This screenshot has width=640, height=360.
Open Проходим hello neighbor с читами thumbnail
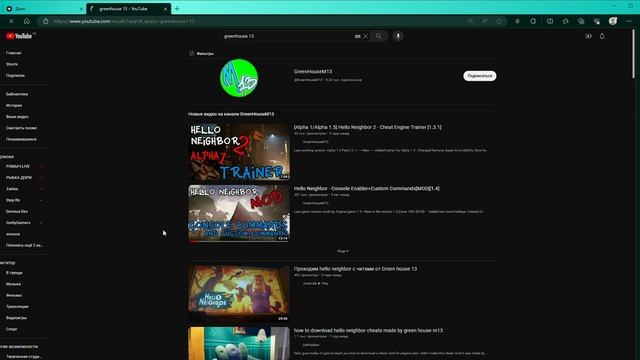(x=239, y=293)
